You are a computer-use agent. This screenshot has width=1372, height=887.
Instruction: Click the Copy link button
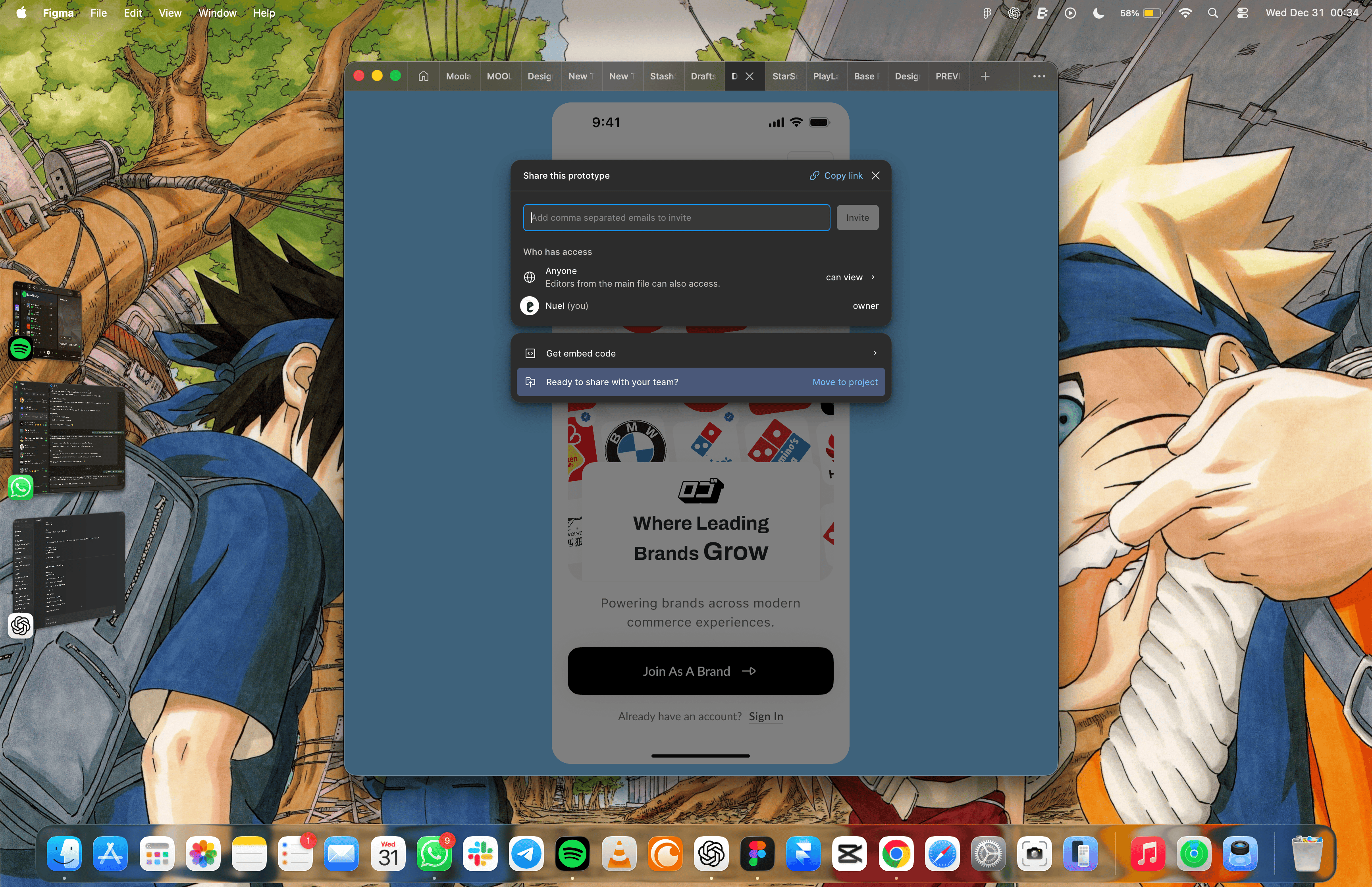[836, 175]
